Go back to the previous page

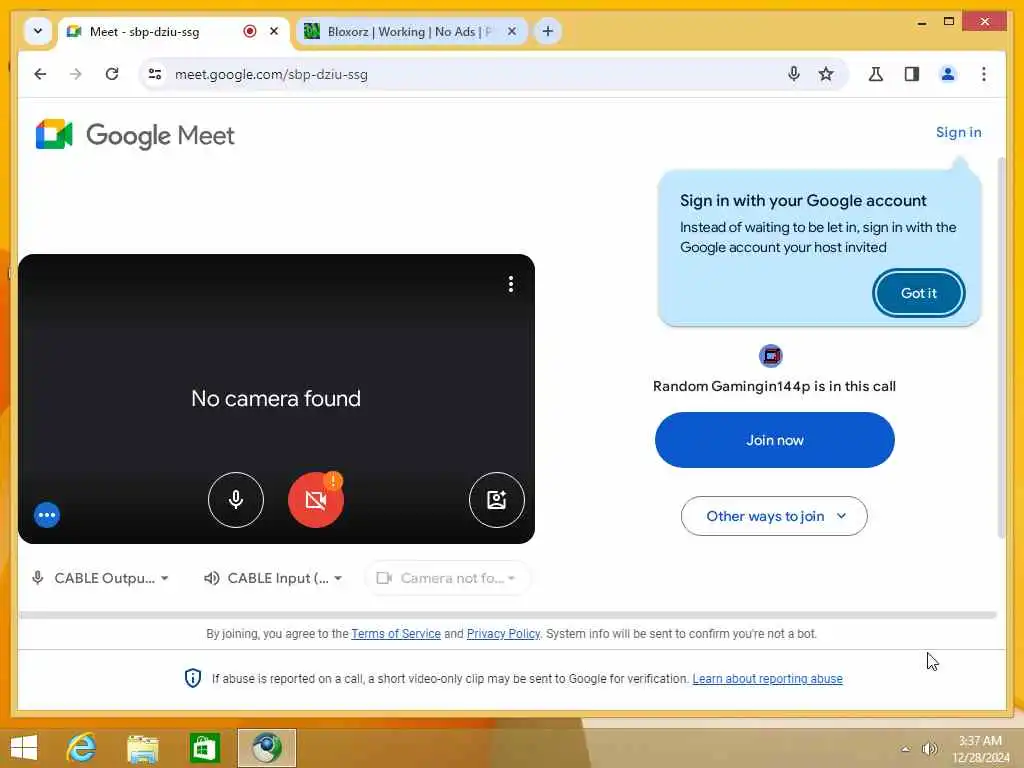40,74
